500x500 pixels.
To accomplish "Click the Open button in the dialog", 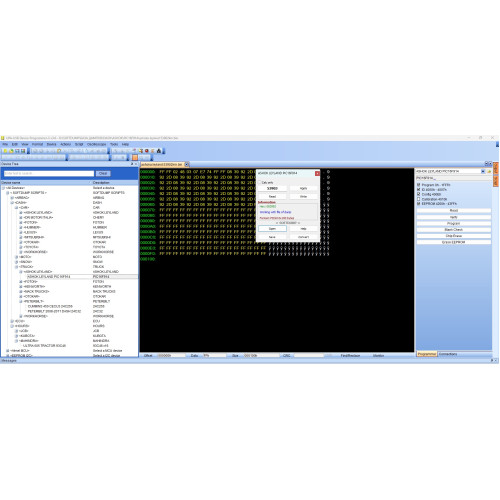I will click(272, 229).
